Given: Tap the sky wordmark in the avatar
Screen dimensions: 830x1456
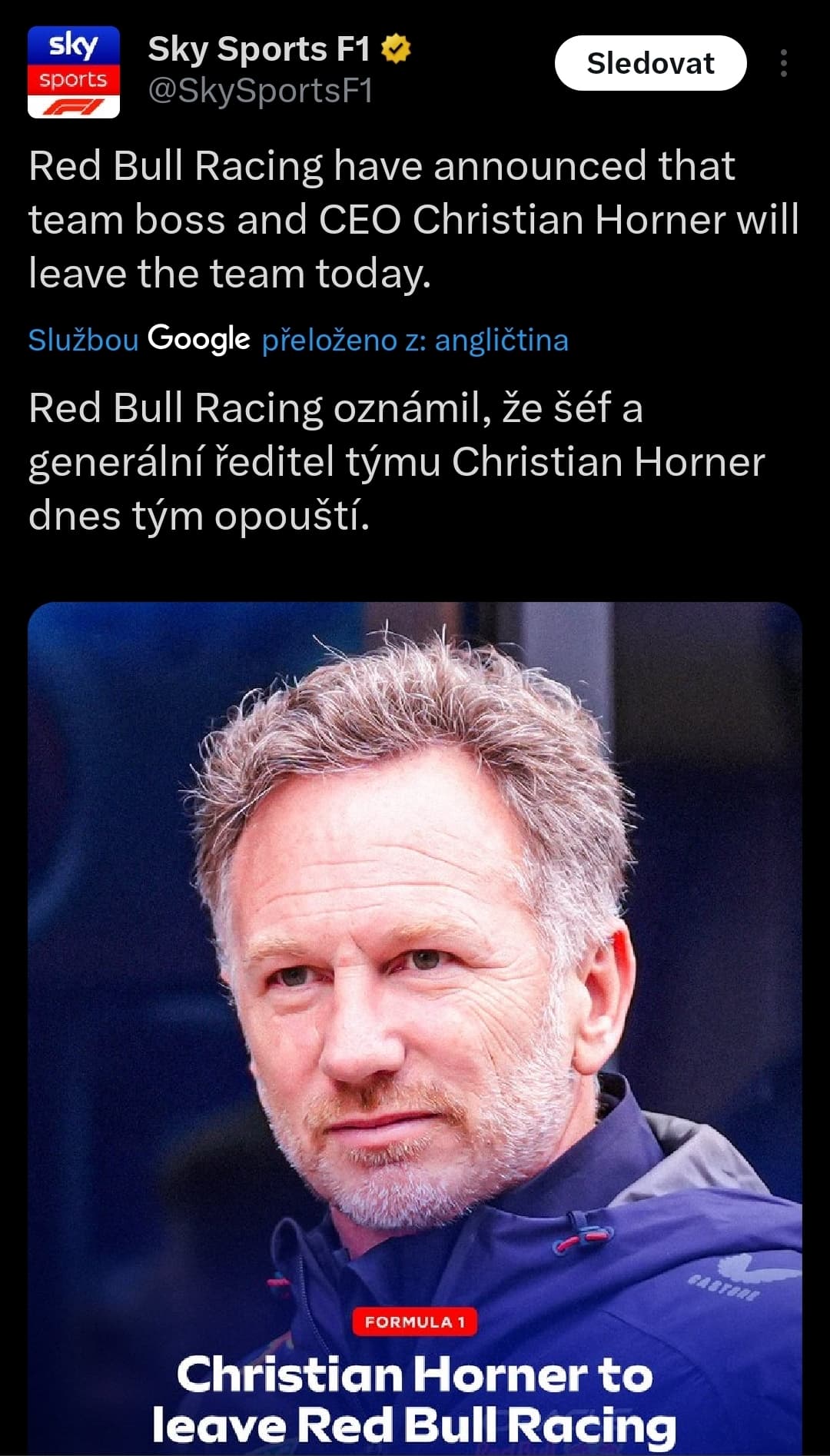Looking at the screenshot, I should click(x=74, y=46).
